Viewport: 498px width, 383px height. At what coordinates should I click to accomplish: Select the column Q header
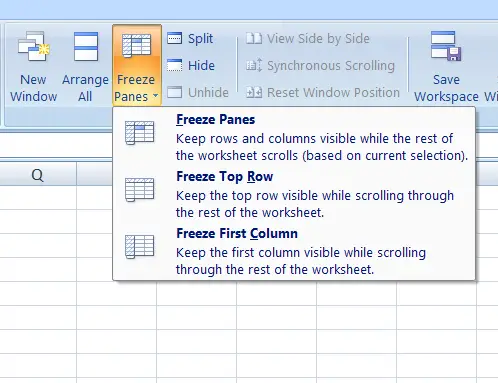pos(38,174)
